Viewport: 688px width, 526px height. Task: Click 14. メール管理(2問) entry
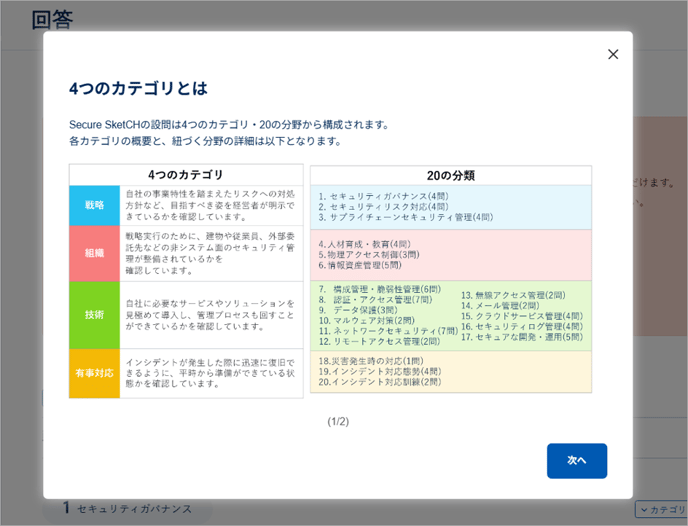pyautogui.click(x=500, y=306)
